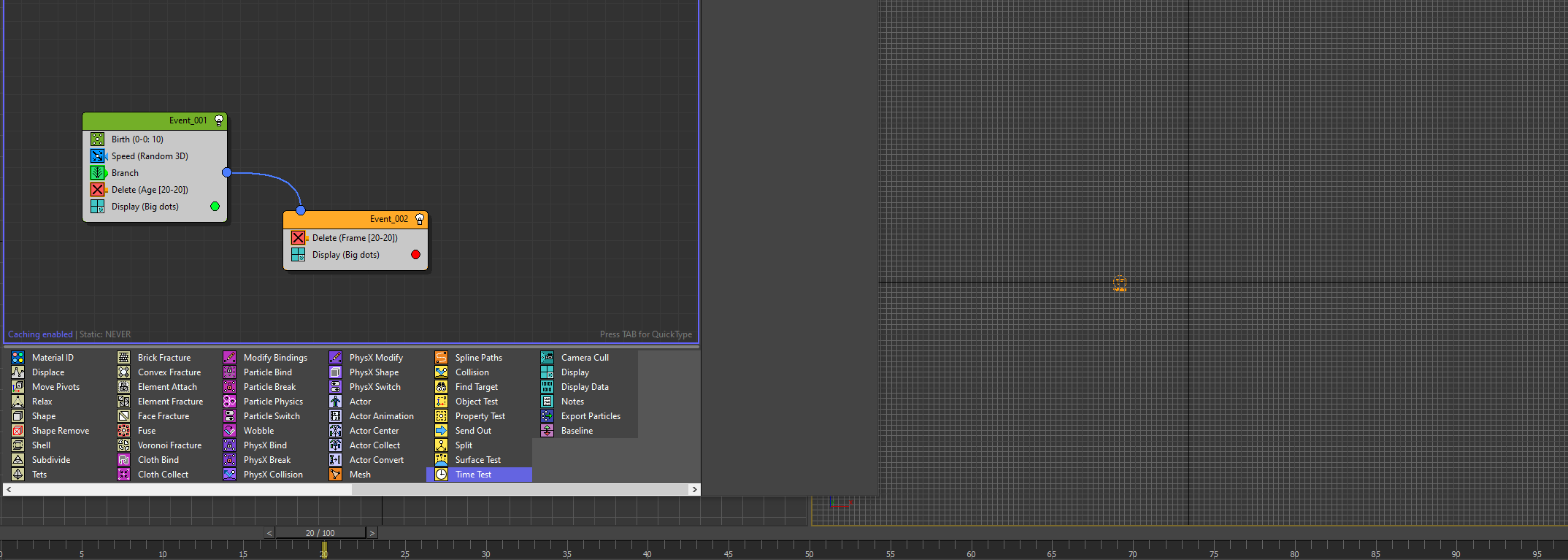Toggle the Event_002 lightbulb enable icon
This screenshot has width=1568, height=560.
419,219
